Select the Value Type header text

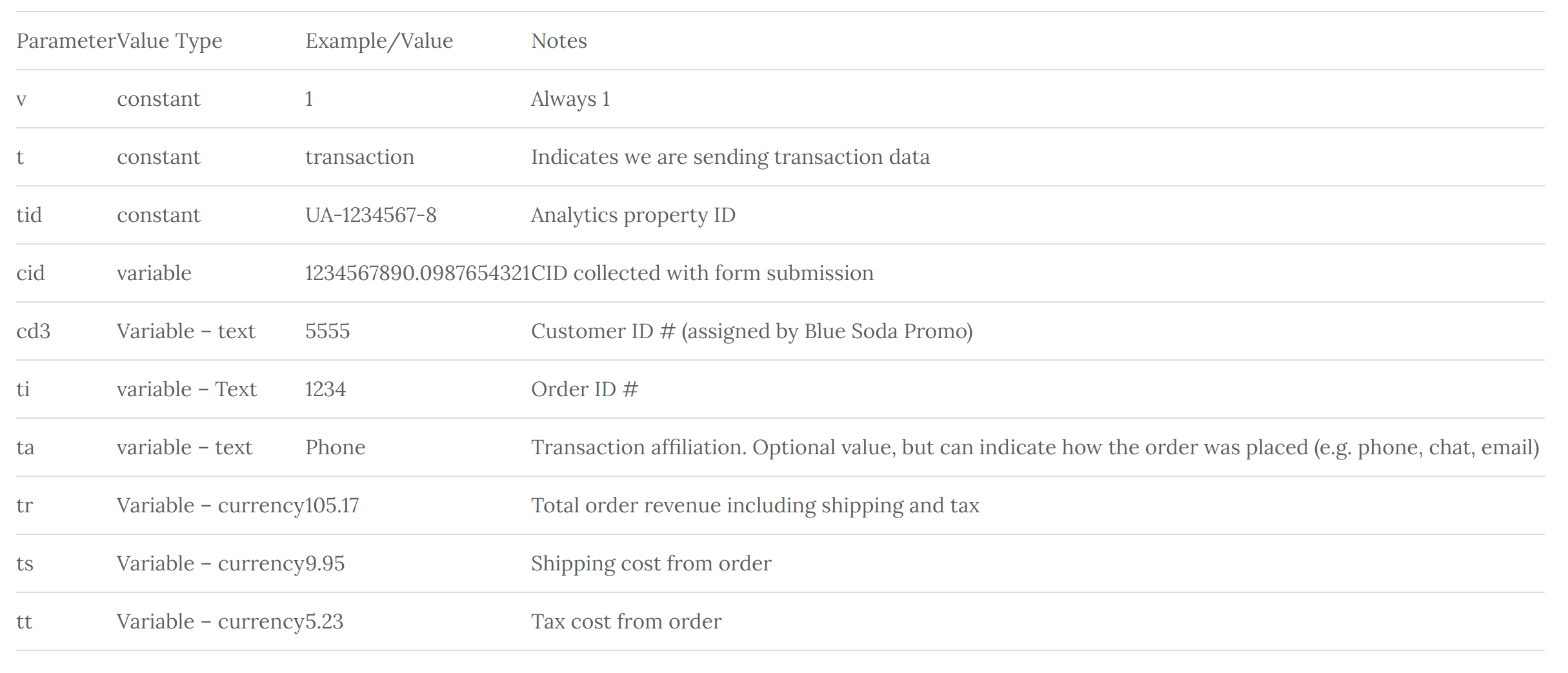click(170, 41)
